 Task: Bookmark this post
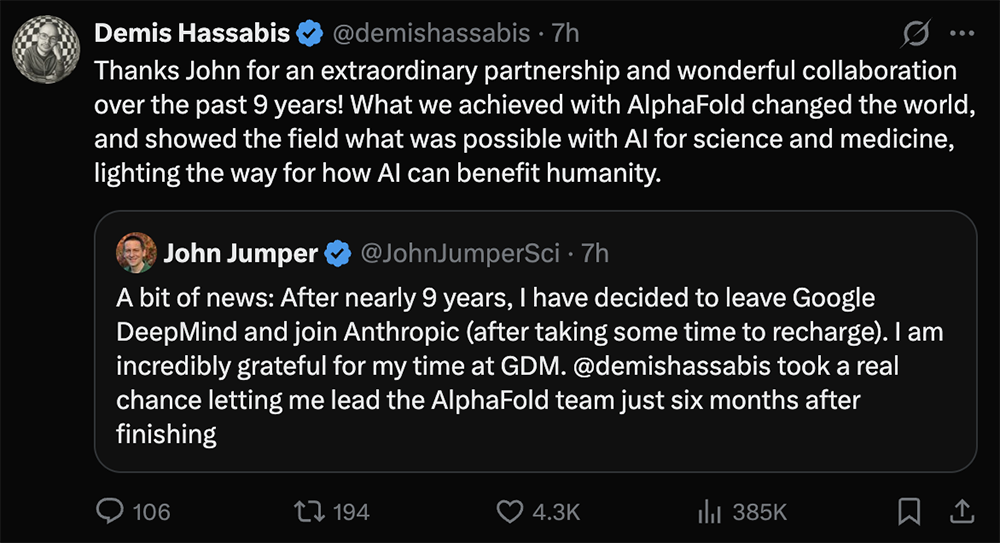click(909, 511)
